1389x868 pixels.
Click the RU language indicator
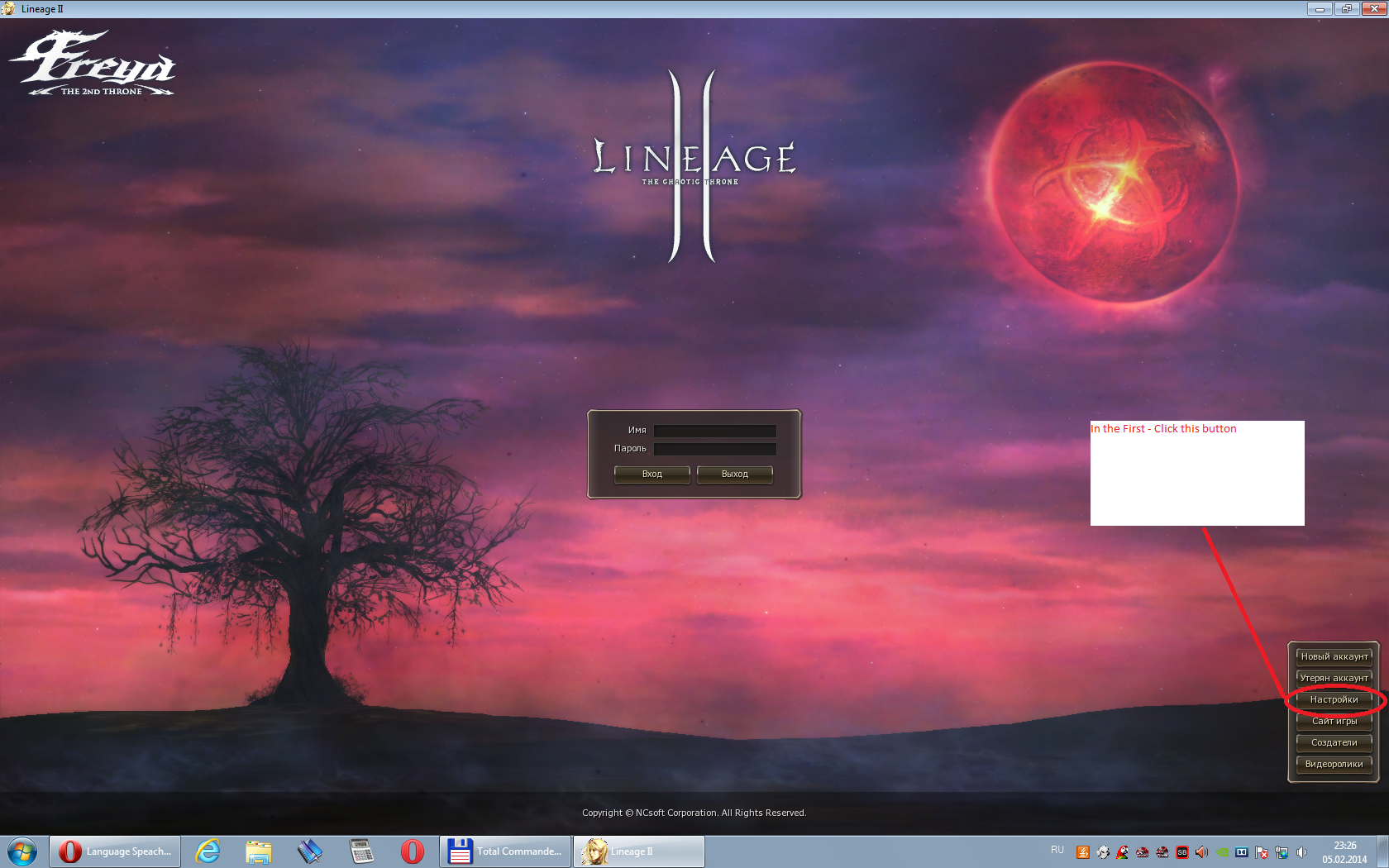tap(1057, 850)
